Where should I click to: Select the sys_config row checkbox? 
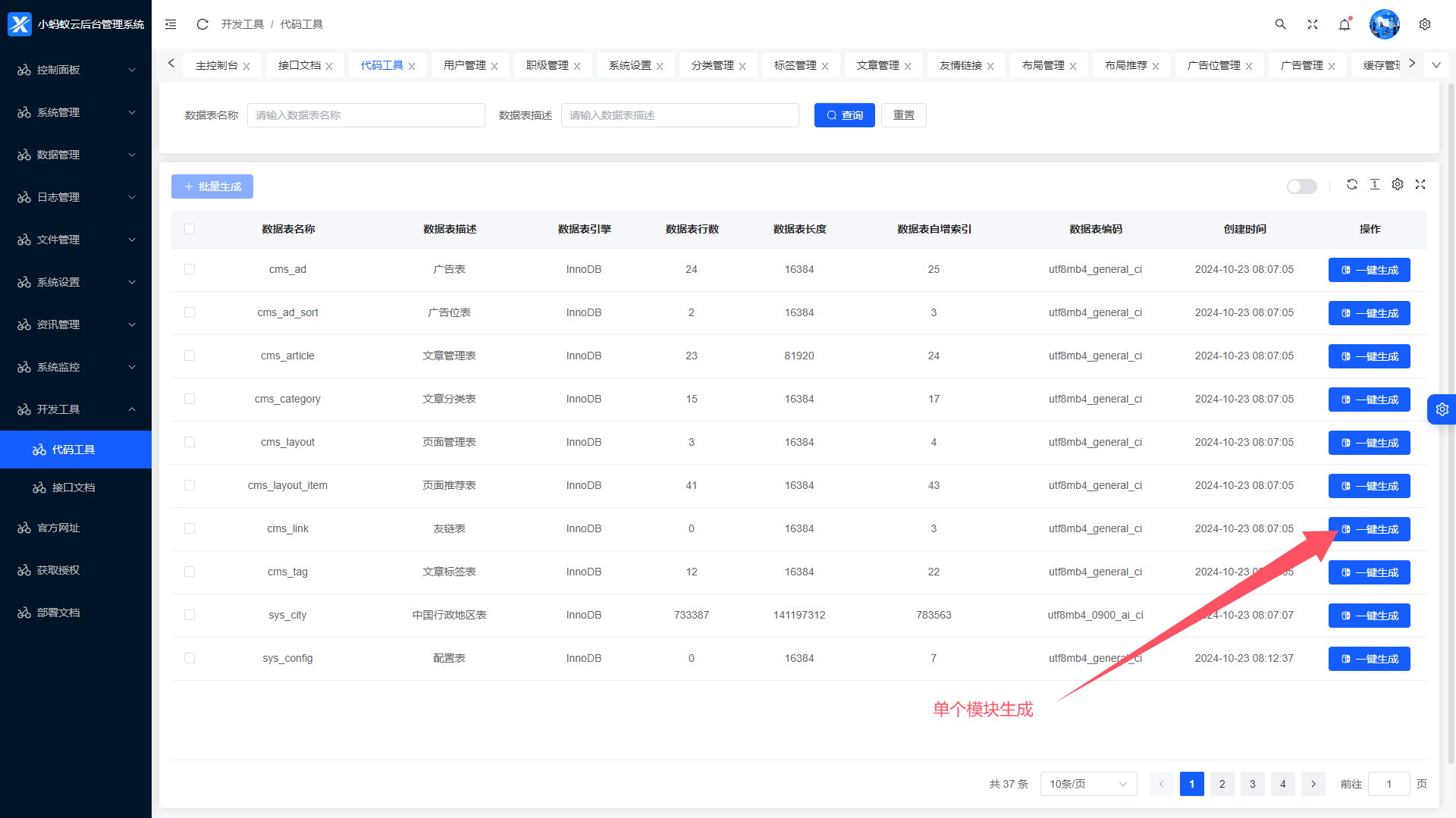(190, 658)
